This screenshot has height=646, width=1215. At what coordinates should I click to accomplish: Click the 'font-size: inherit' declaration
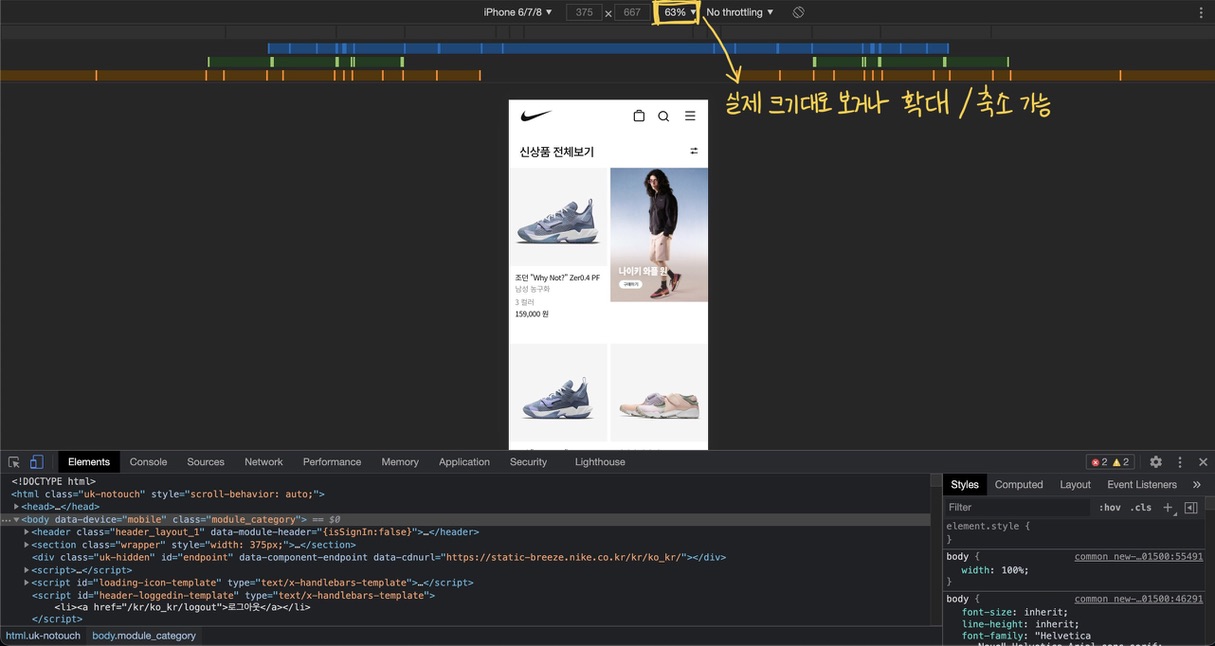1014,612
